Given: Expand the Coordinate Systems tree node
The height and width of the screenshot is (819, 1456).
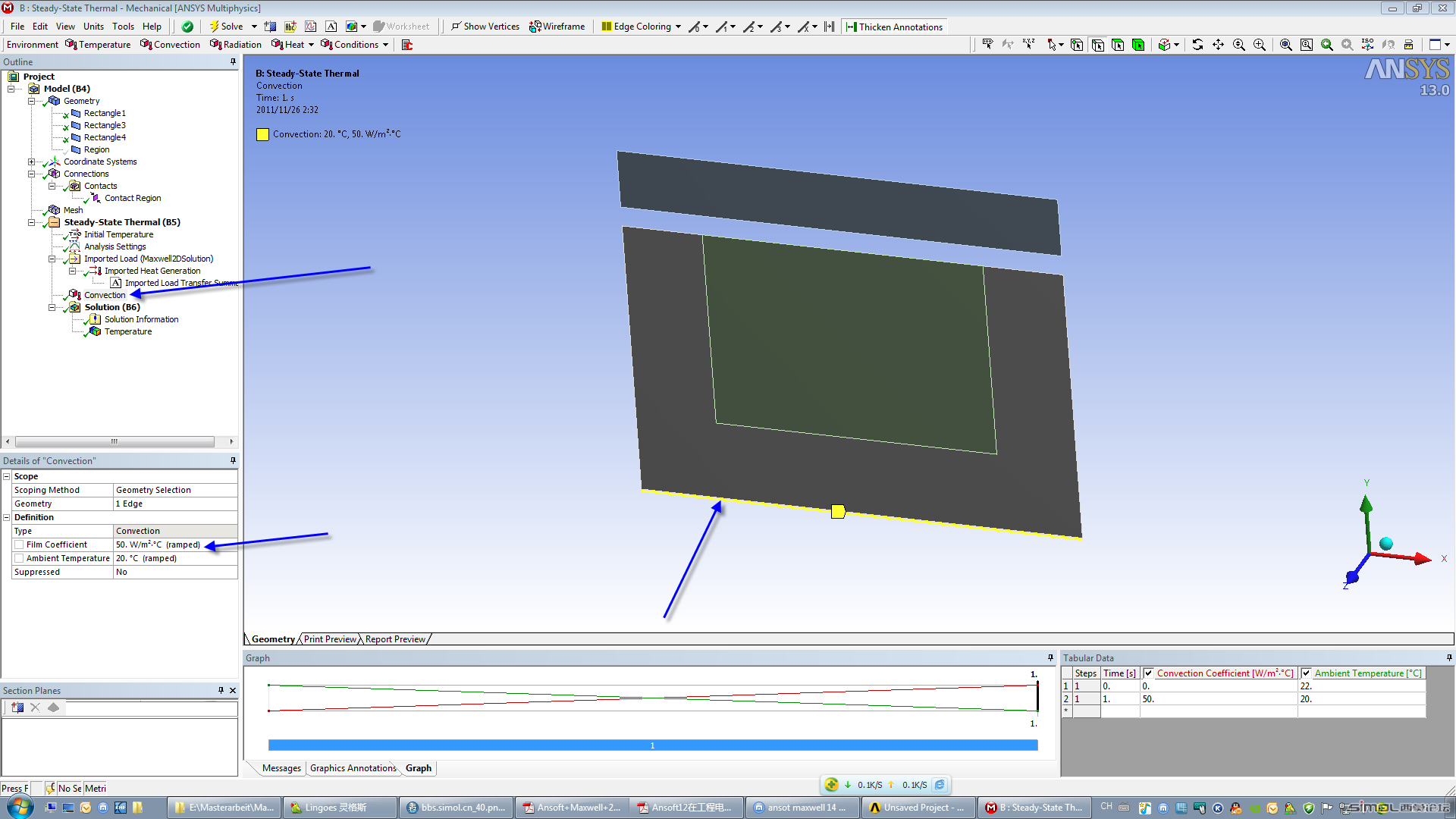Looking at the screenshot, I should [32, 162].
